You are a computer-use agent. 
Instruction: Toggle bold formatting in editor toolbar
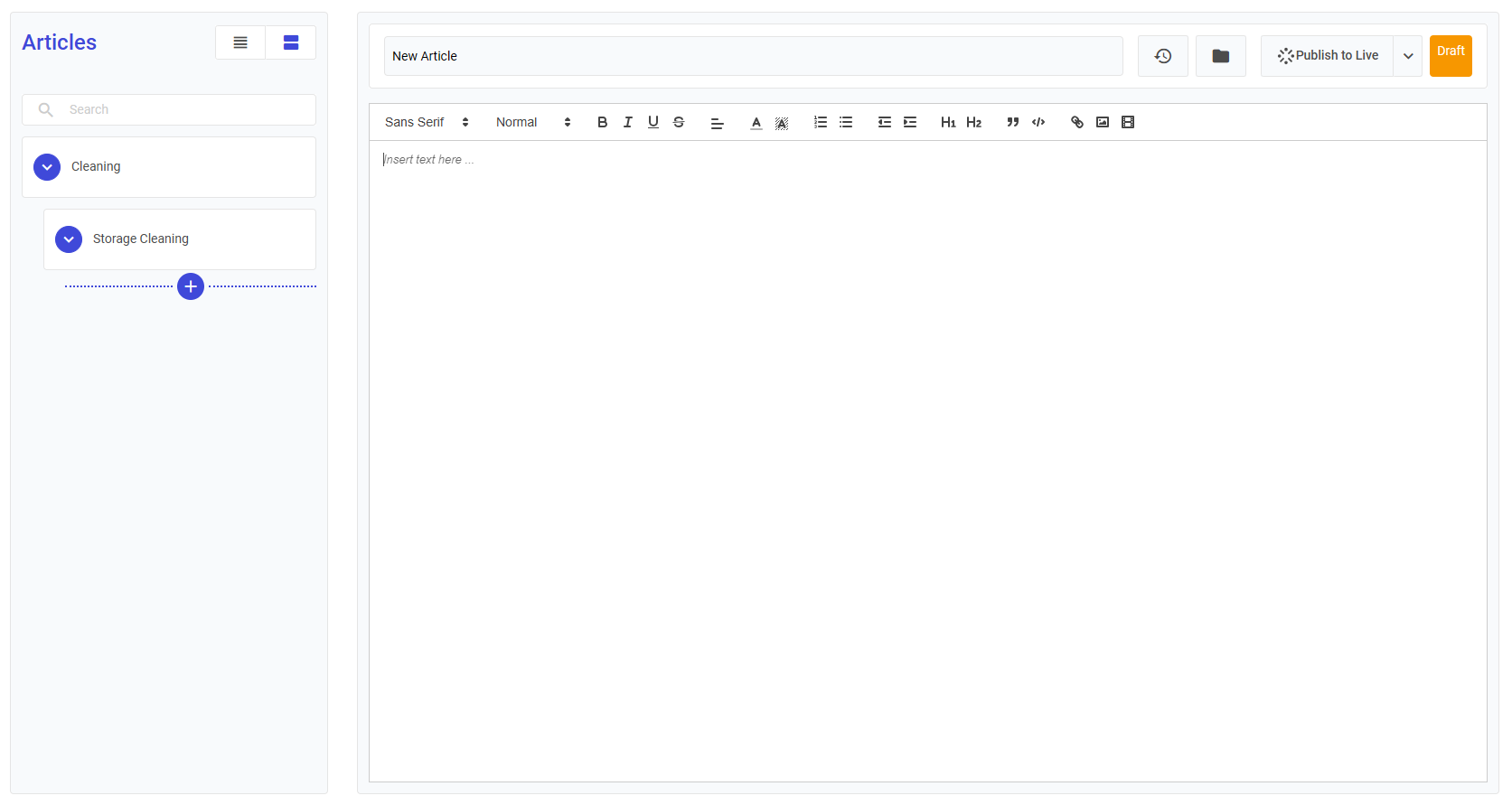coord(602,122)
